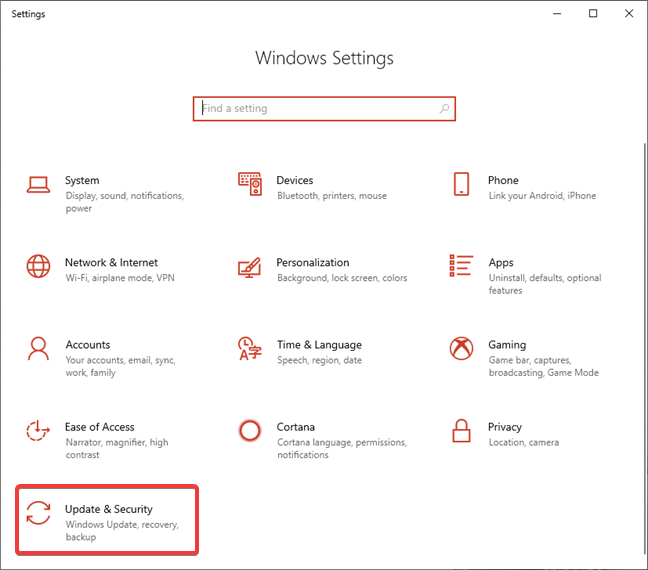
Task: Open the Accounts person icon
Action: coord(38,348)
